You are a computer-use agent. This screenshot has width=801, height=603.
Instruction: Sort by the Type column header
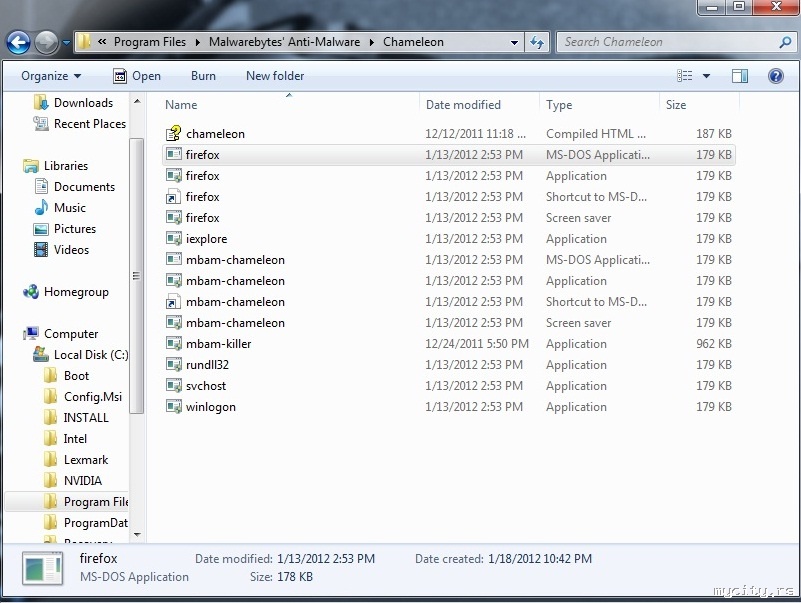[x=559, y=105]
